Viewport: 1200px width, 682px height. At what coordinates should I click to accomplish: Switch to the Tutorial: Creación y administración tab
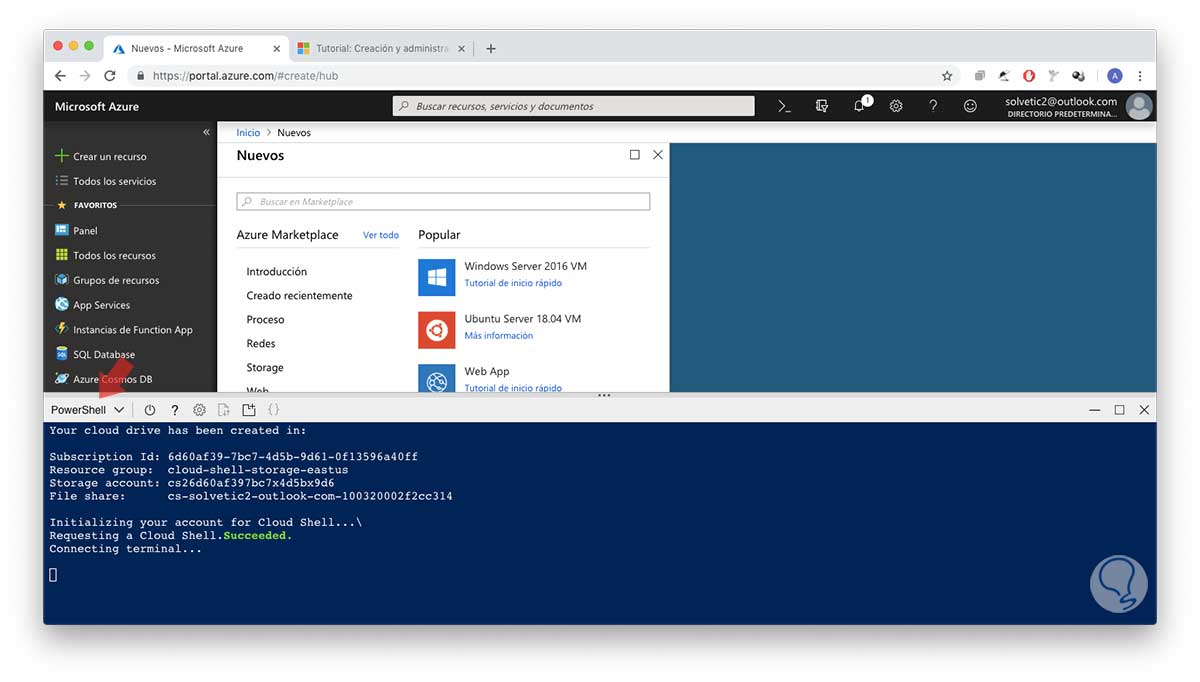[383, 48]
